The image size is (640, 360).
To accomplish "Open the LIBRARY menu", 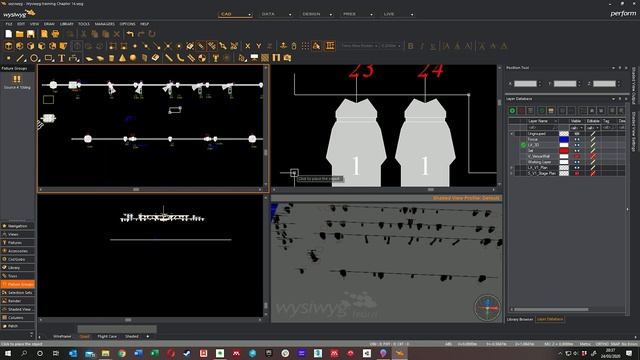I will pyautogui.click(x=67, y=24).
